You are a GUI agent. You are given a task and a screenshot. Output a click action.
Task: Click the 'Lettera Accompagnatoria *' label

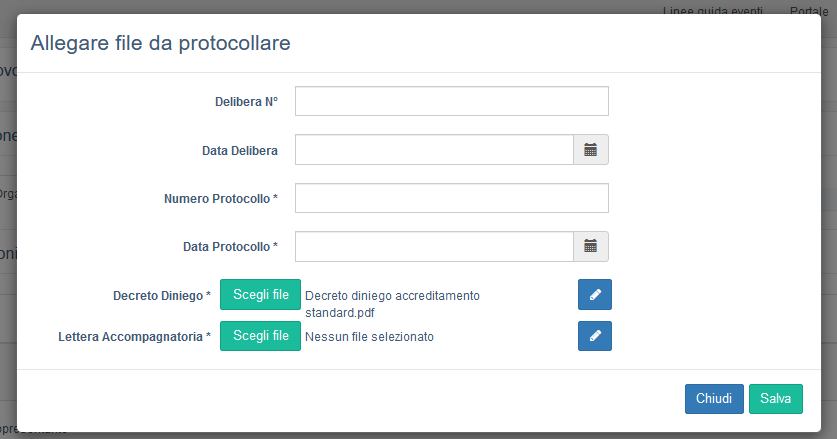click(x=135, y=337)
